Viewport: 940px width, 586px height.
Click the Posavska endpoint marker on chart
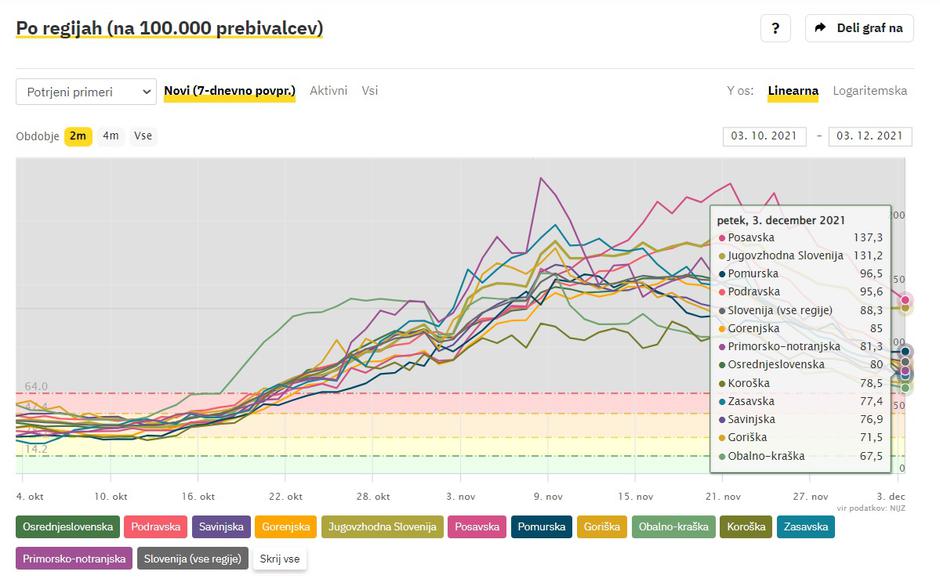pos(905,299)
